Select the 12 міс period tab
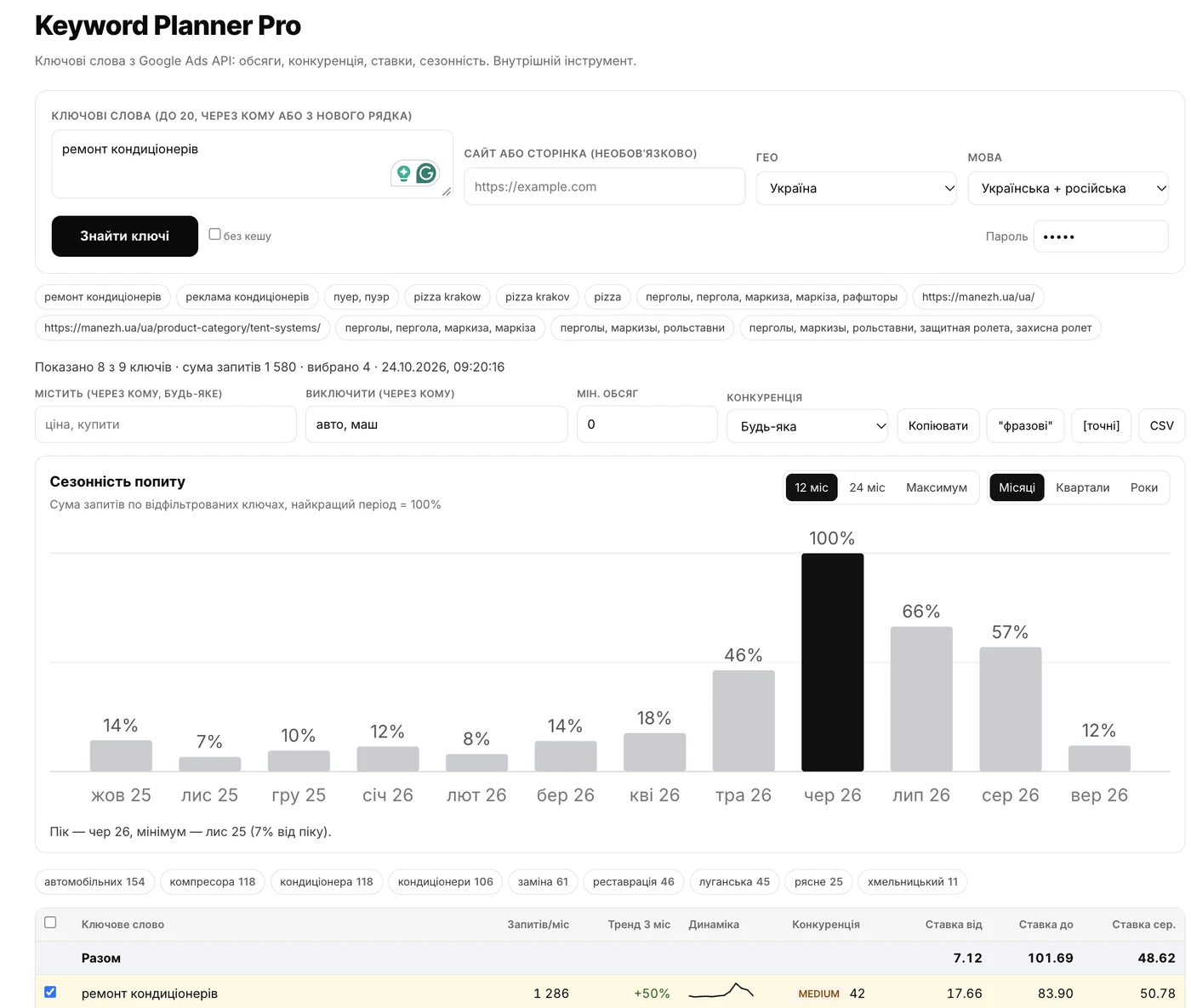 tap(812, 487)
